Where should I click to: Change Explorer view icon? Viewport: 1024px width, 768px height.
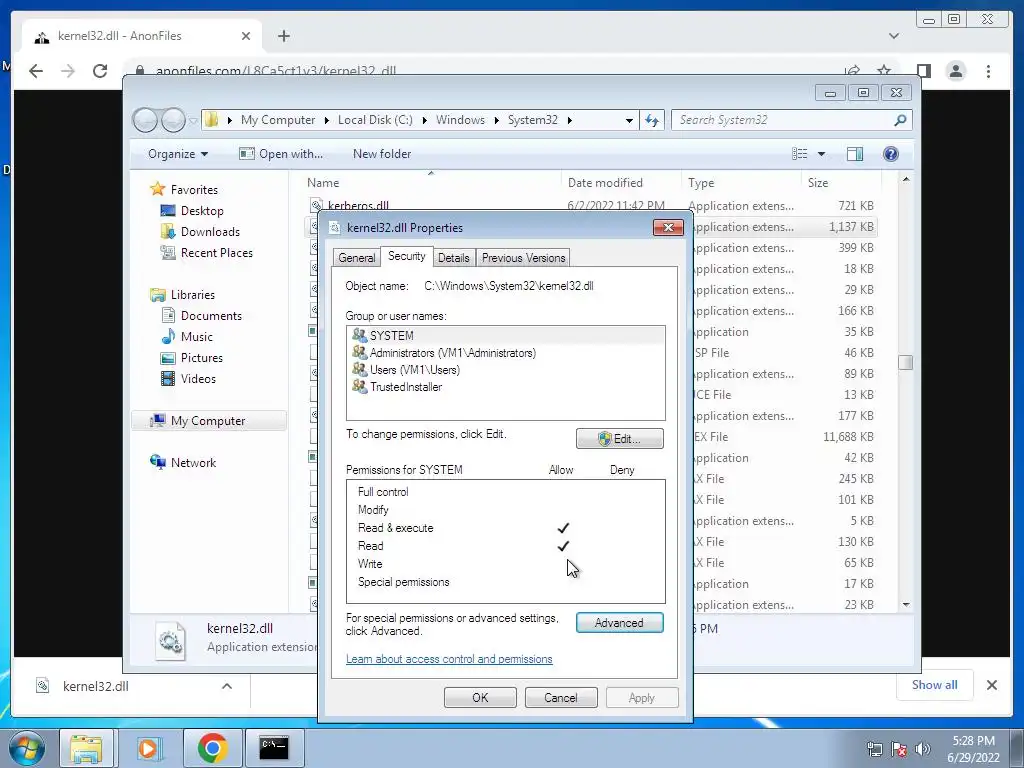coord(799,153)
